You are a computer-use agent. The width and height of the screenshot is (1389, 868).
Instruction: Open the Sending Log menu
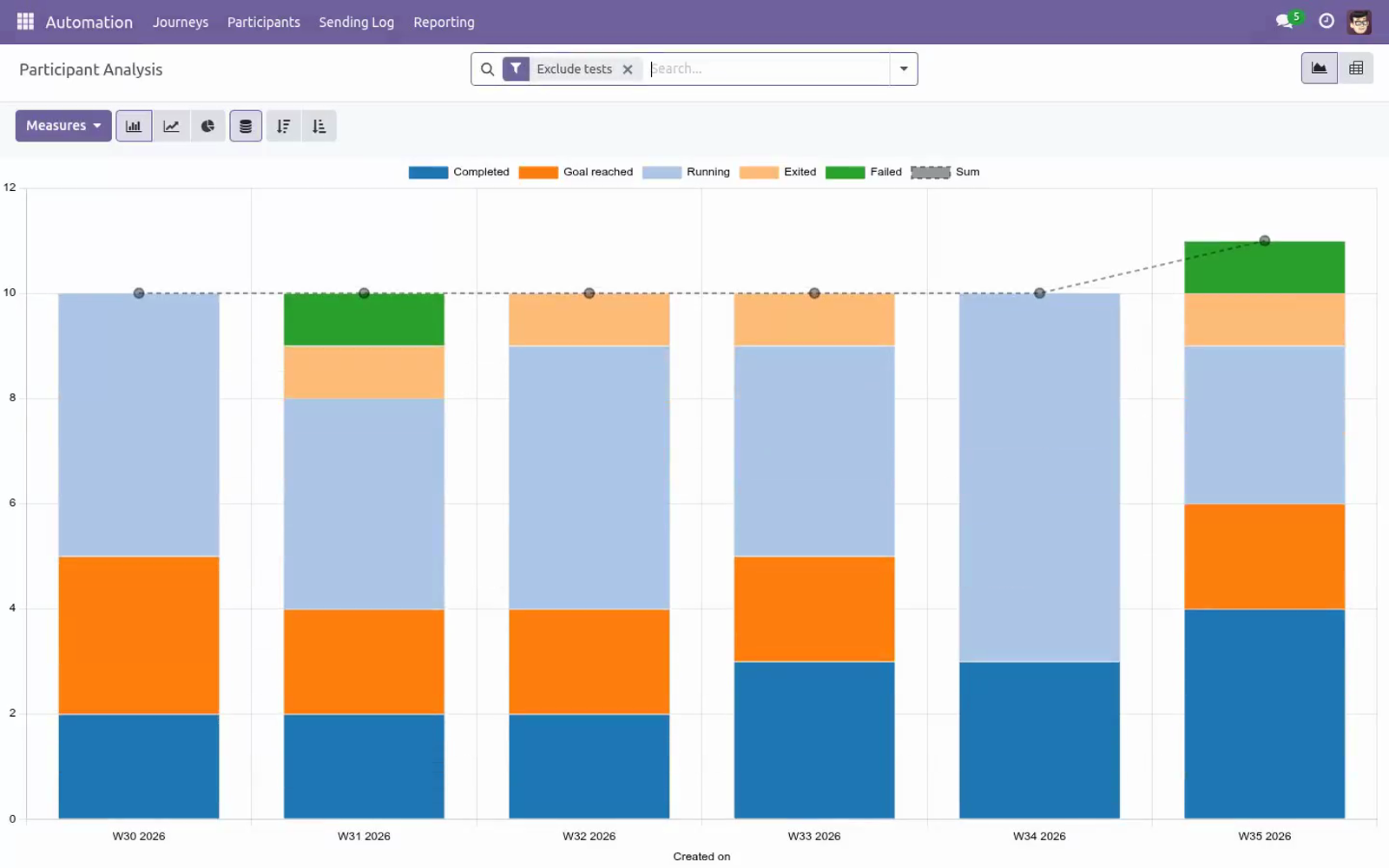click(356, 22)
